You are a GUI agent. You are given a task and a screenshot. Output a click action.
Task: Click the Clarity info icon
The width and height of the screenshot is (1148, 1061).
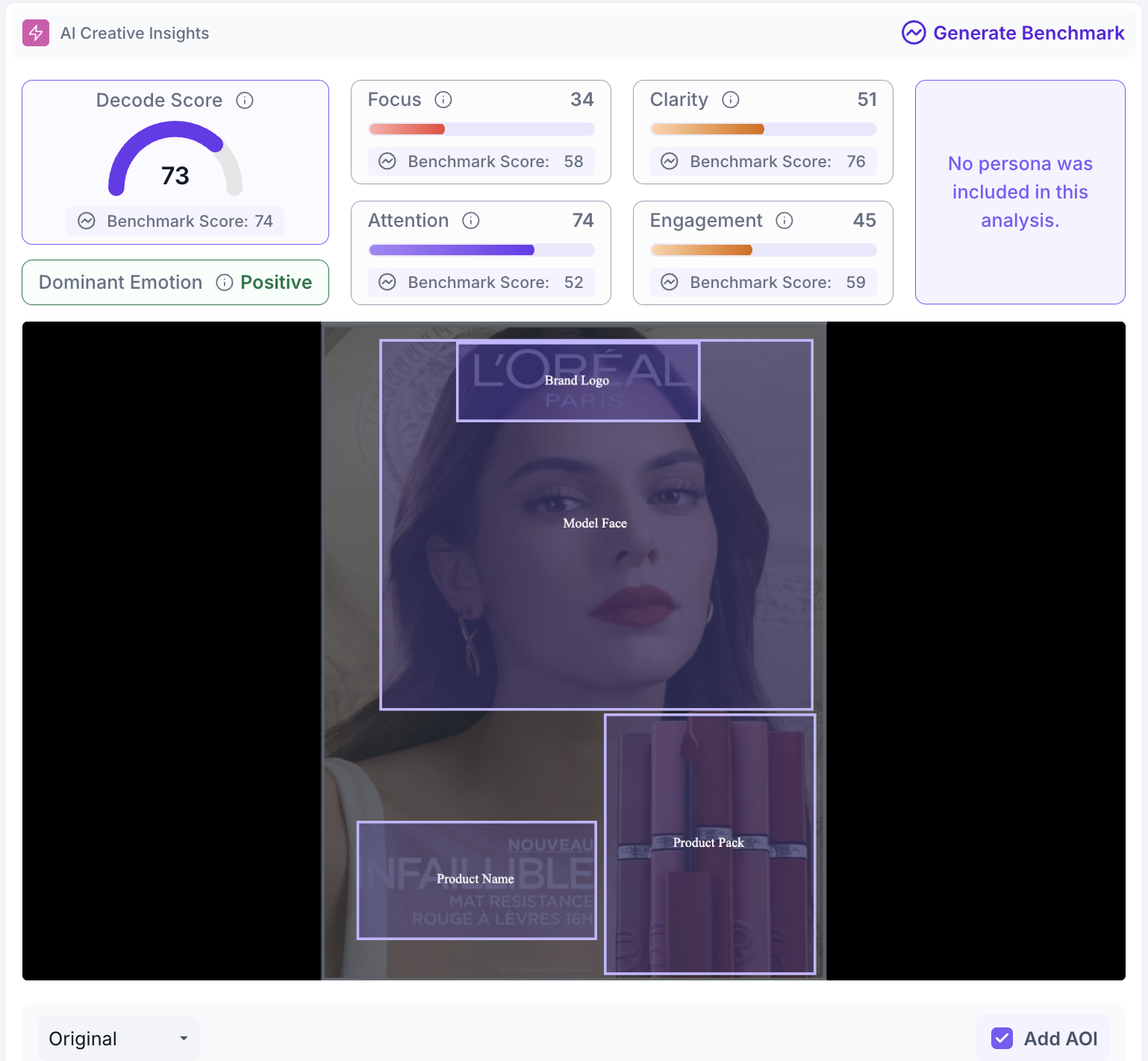coord(731,100)
